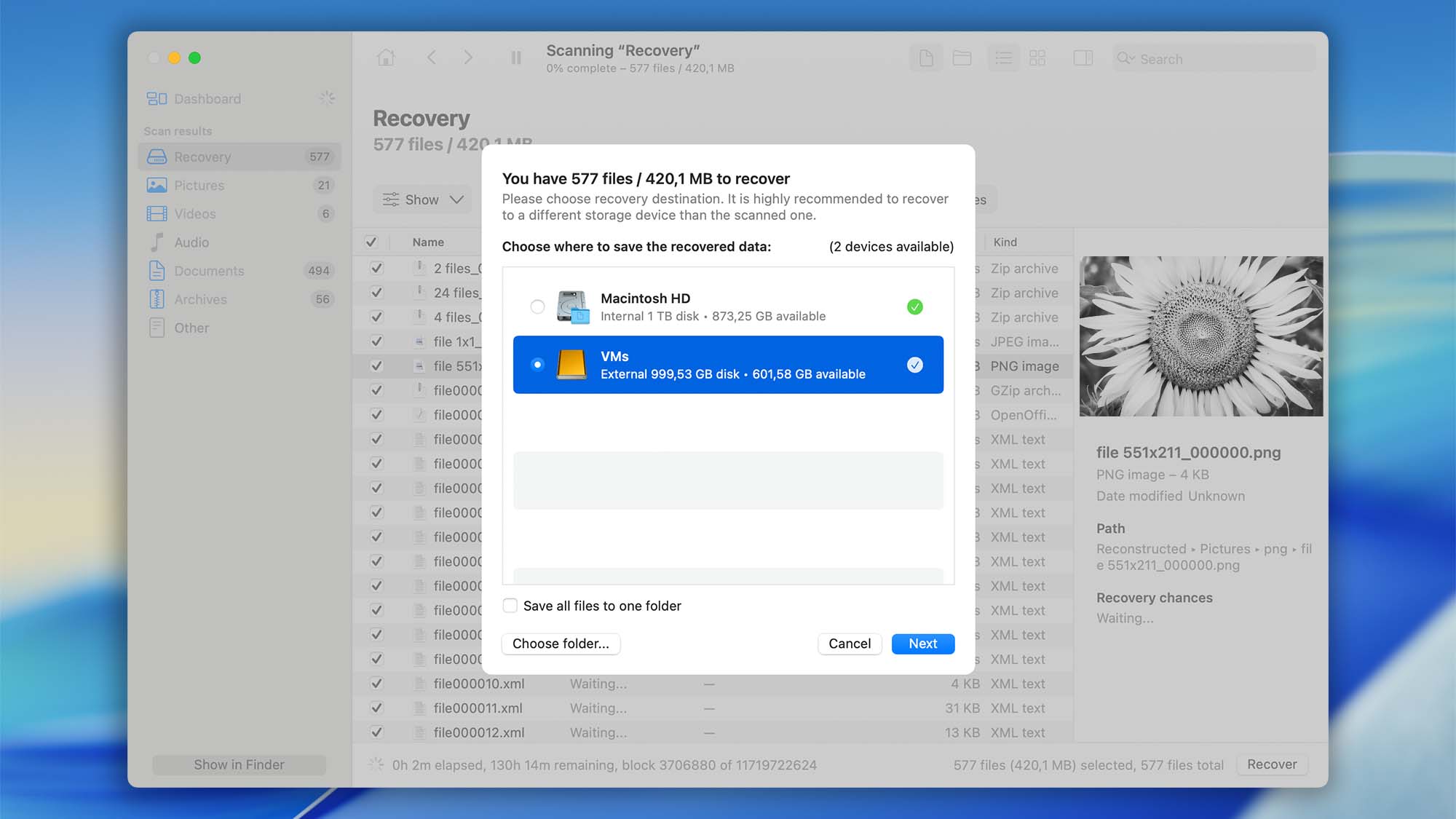Pause the scan in progress
The image size is (1456, 819).
click(x=515, y=58)
